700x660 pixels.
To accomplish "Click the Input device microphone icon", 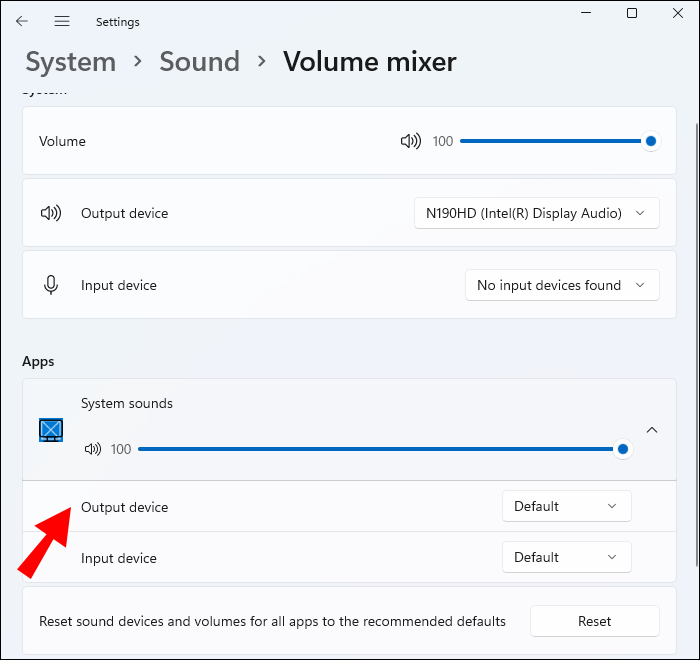I will 50,285.
